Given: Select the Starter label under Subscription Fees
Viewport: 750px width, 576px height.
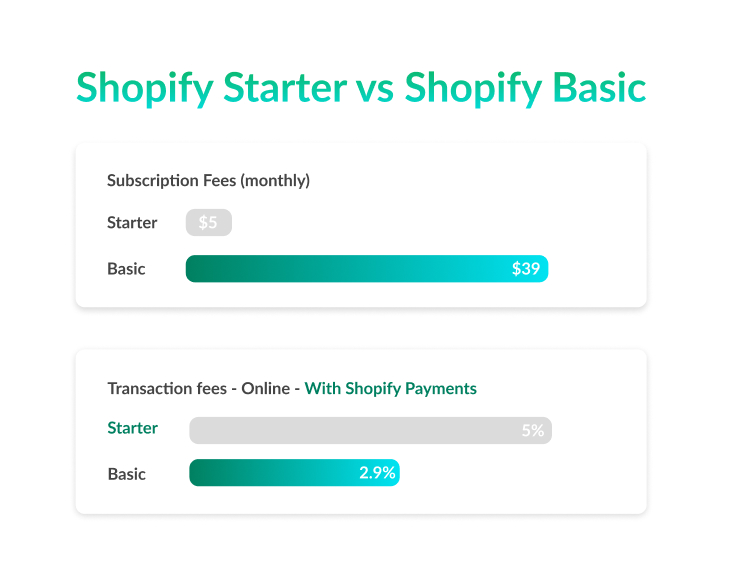Looking at the screenshot, I should pos(132,223).
